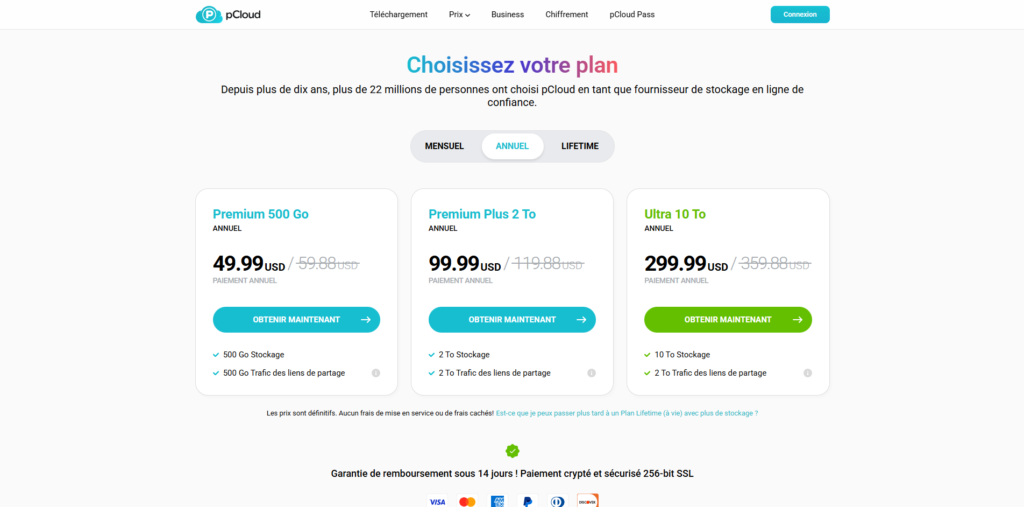Open info icon in Ultra 10 To card
Screen dimensions: 1024x507
(x=808, y=373)
